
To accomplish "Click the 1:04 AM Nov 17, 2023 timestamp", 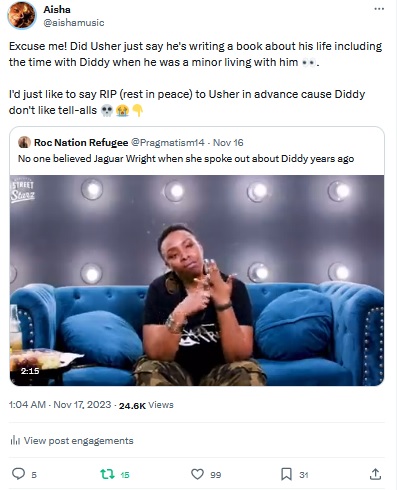I will [x=60, y=405].
